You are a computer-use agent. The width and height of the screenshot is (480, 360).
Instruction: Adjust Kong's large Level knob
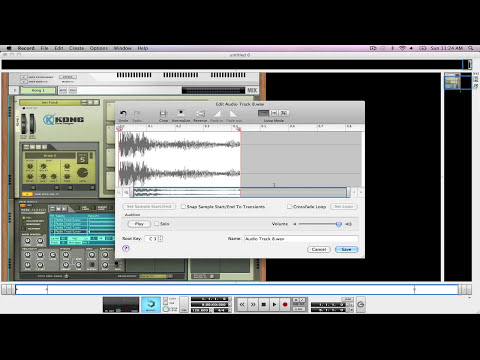(x=82, y=172)
